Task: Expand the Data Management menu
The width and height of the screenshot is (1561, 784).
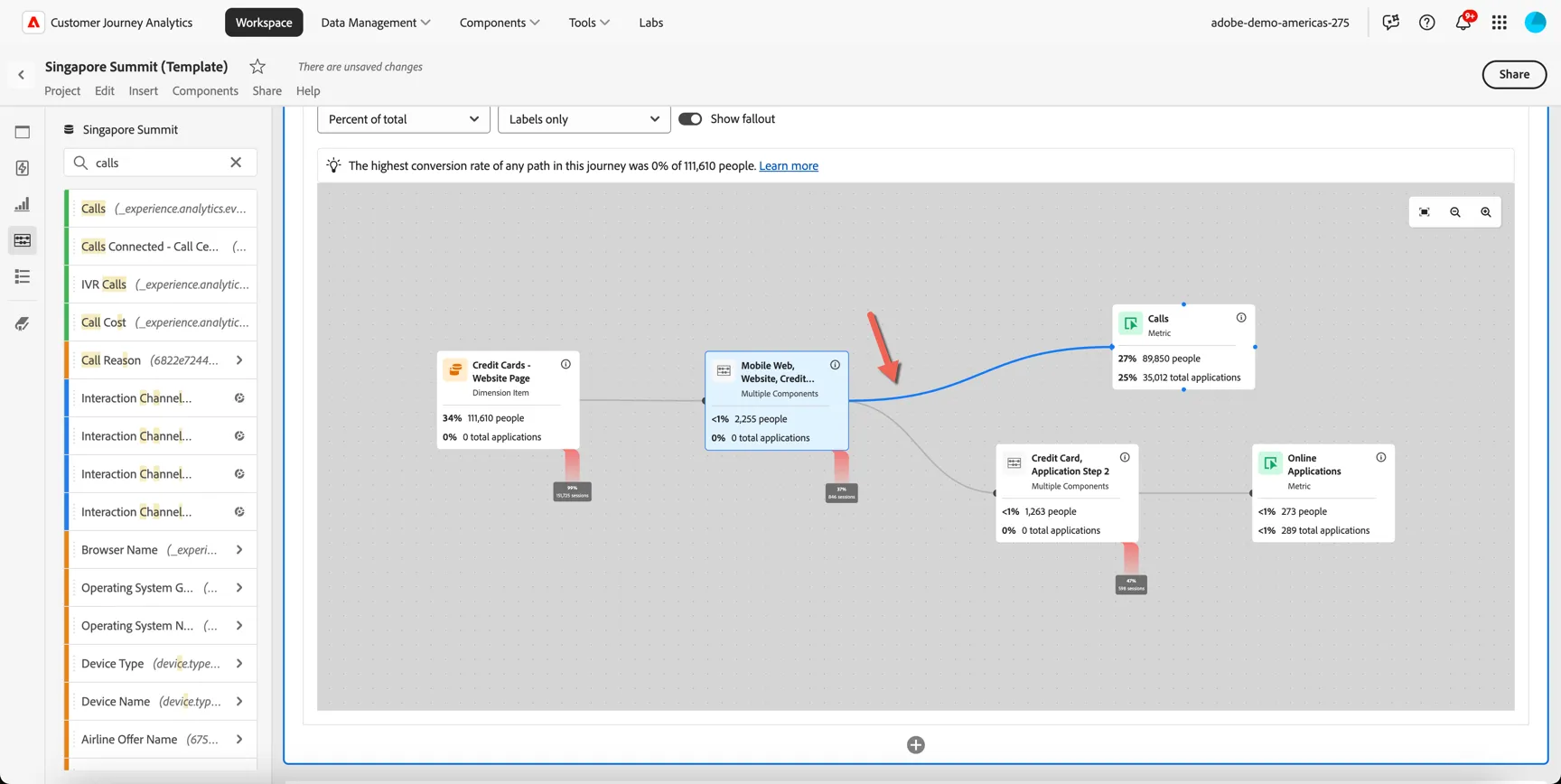Action: 376,23
